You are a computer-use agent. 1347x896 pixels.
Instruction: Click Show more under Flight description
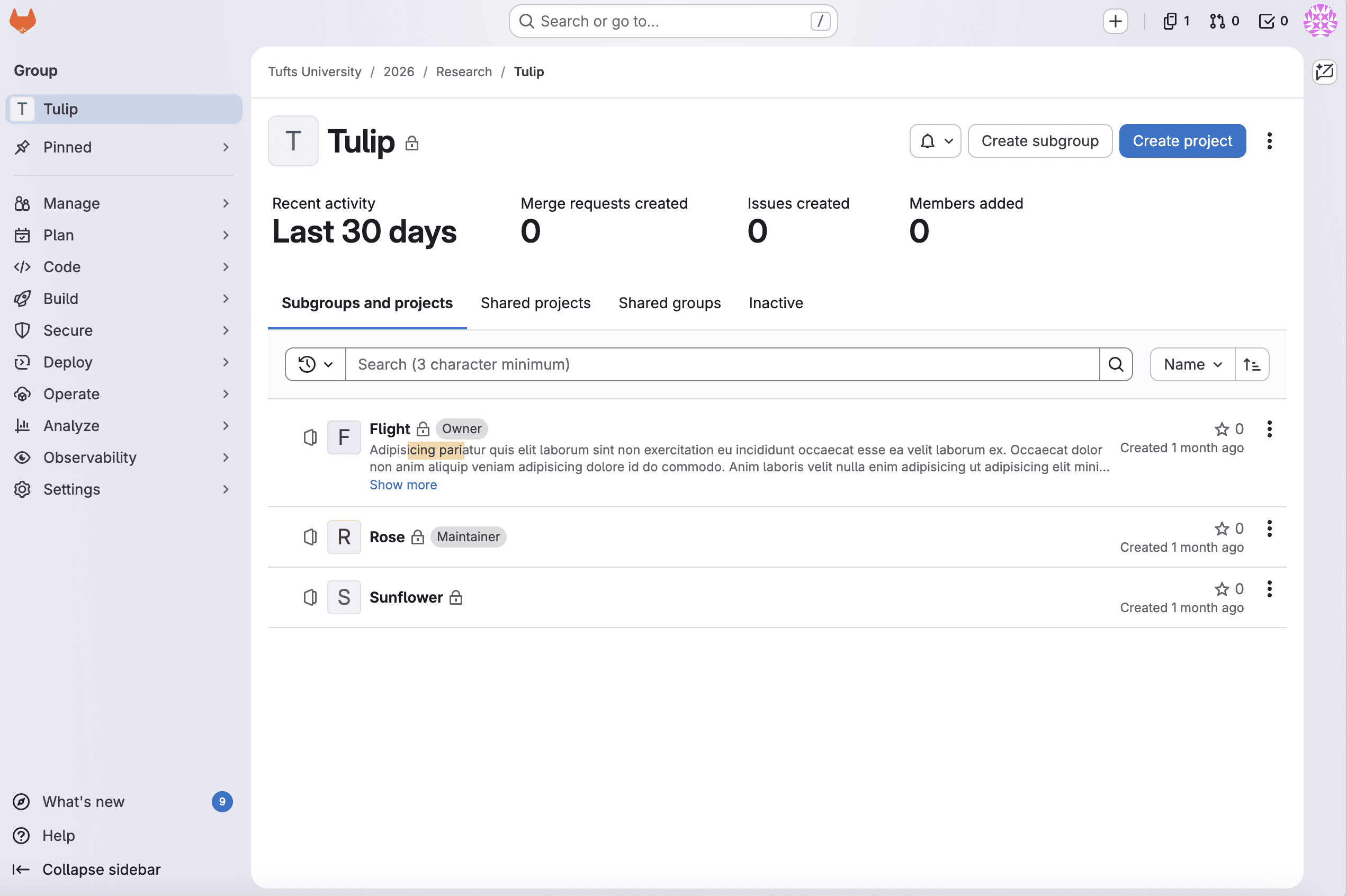pos(403,485)
